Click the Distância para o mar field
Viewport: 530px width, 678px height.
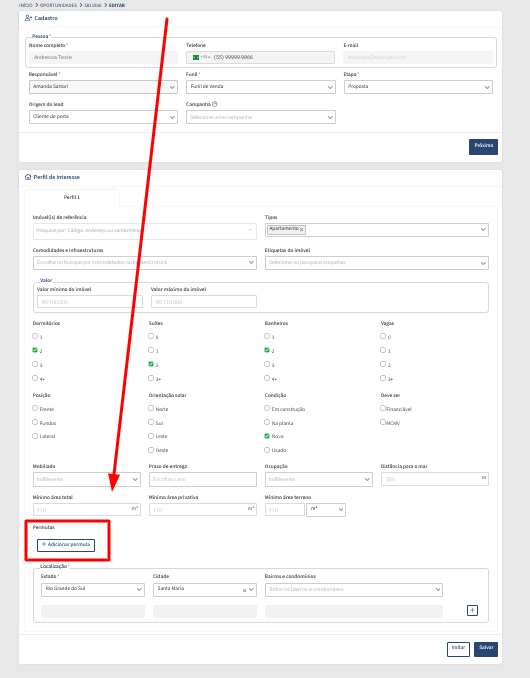click(x=434, y=479)
